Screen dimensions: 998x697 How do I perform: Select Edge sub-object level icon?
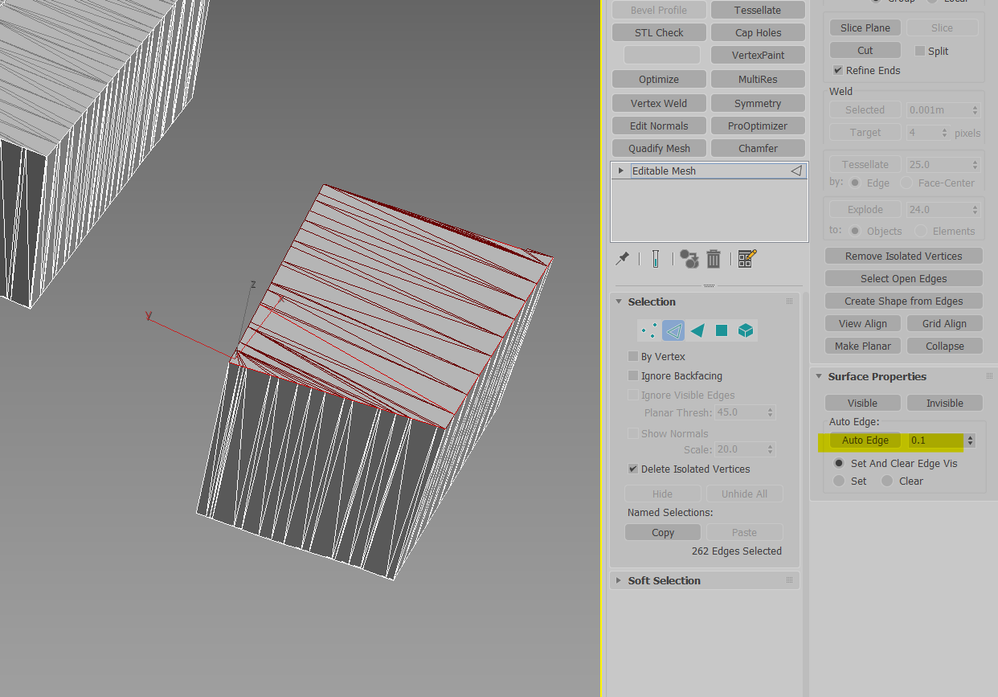click(673, 330)
